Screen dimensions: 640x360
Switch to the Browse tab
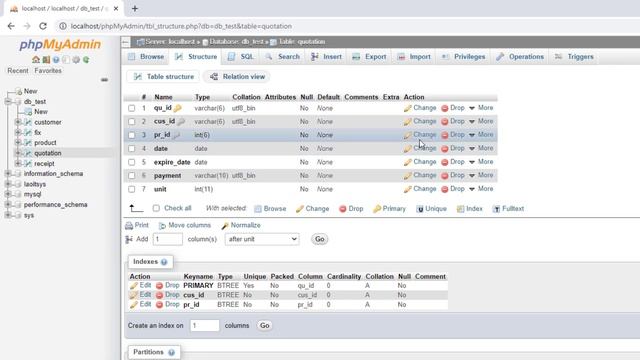point(146,57)
